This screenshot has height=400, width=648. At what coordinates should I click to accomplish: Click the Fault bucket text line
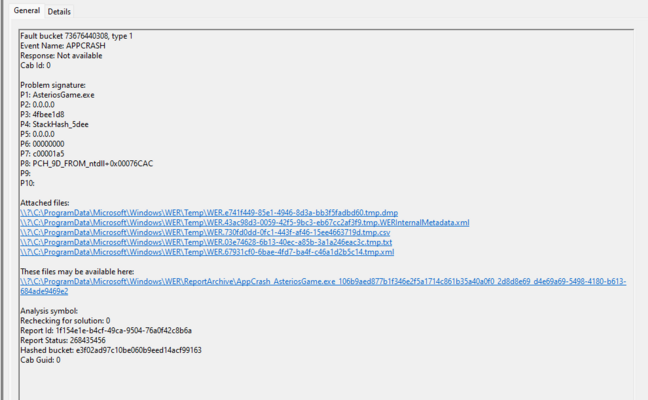[x=76, y=36]
